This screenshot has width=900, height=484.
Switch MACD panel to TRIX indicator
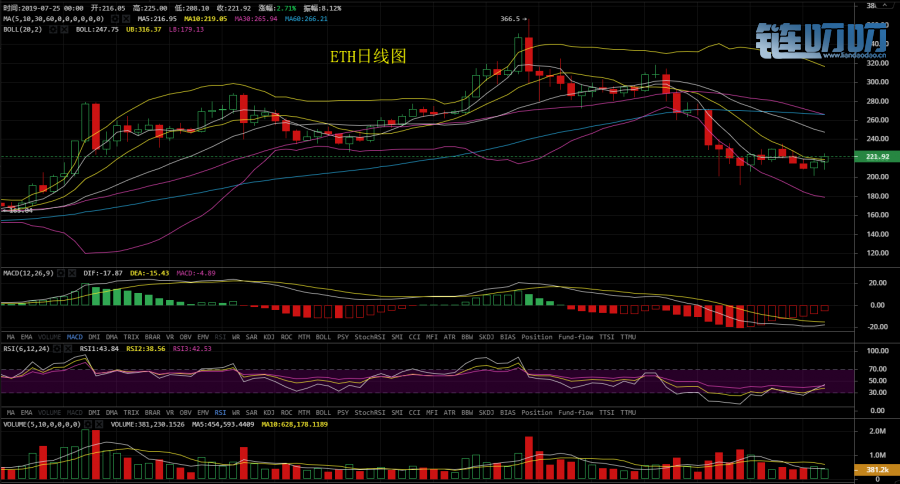point(131,337)
